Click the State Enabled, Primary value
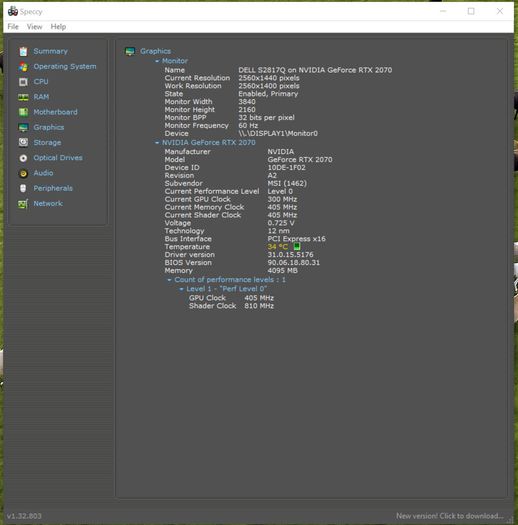 [x=268, y=94]
